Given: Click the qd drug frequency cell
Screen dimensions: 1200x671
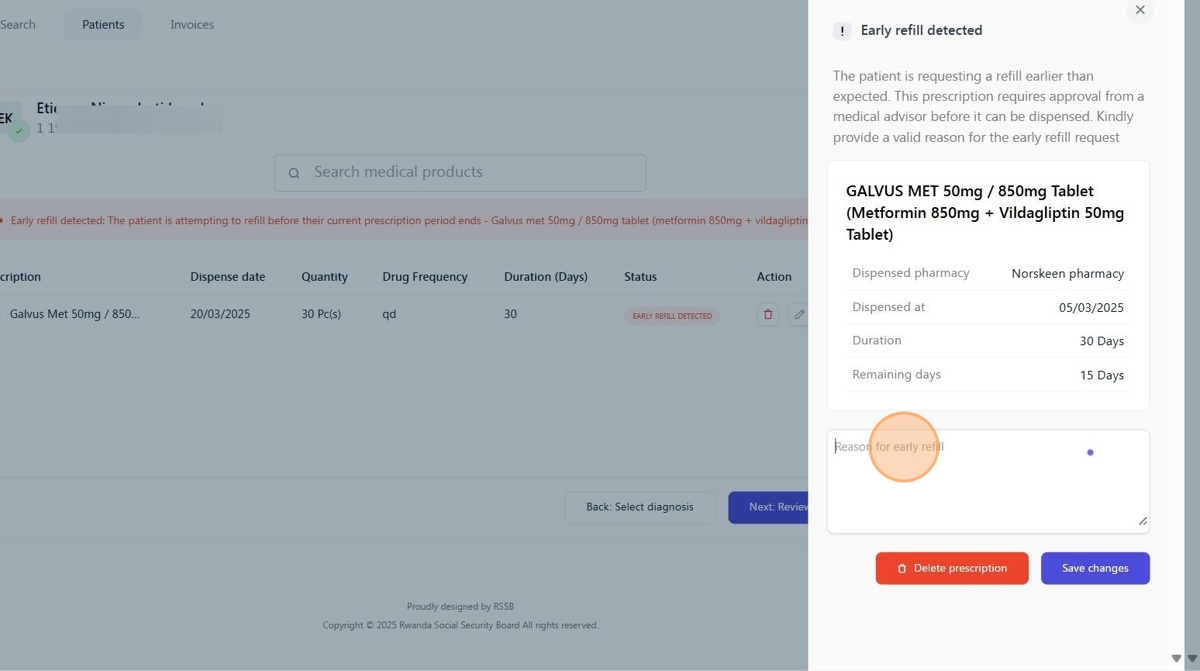Looking at the screenshot, I should point(389,314).
